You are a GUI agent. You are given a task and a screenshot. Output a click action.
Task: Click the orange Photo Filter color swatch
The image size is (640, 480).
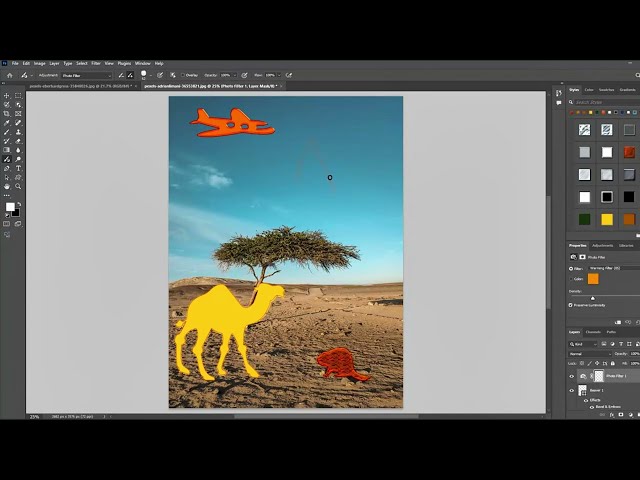(593, 279)
